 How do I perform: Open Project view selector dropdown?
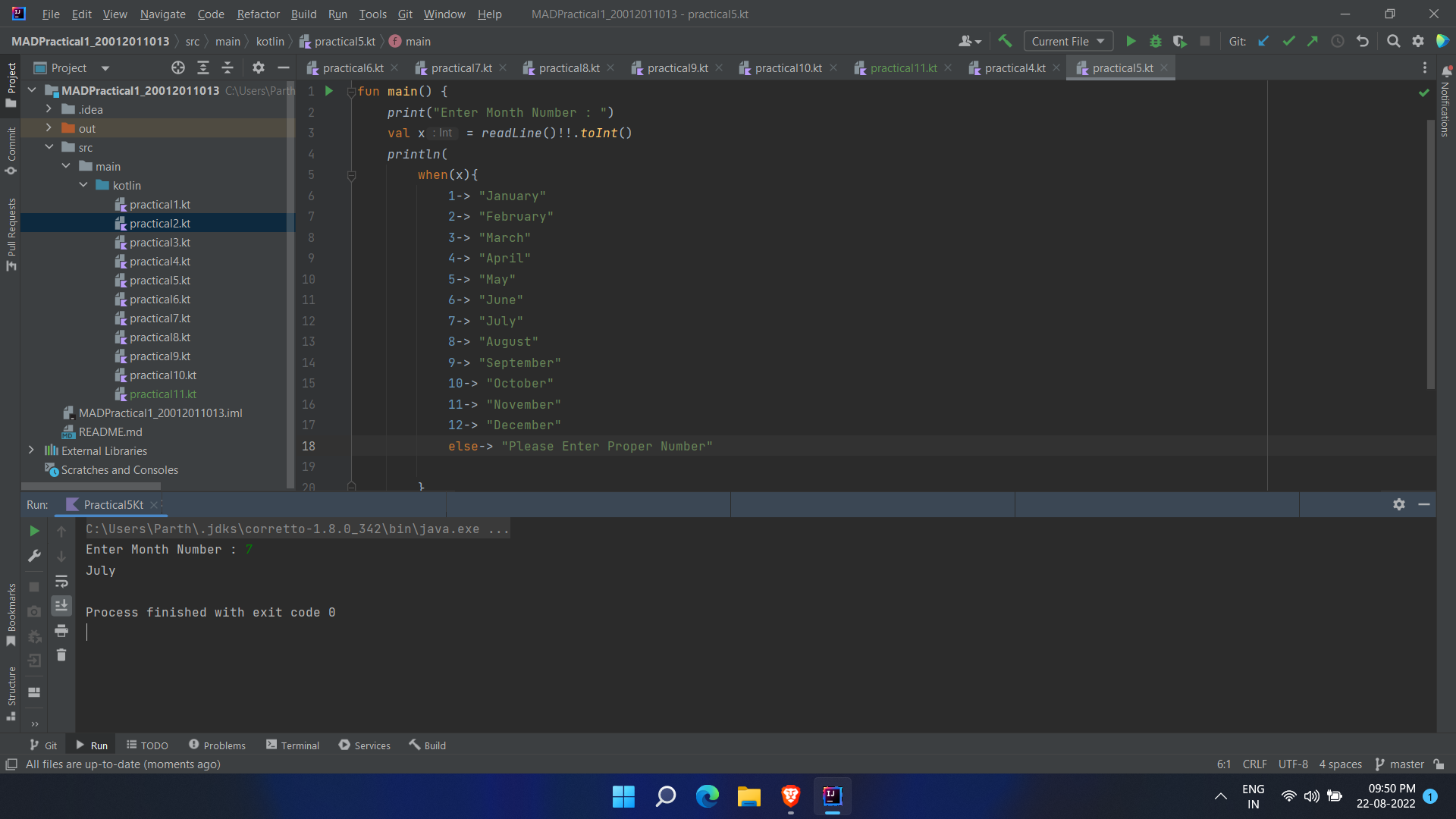[72, 68]
